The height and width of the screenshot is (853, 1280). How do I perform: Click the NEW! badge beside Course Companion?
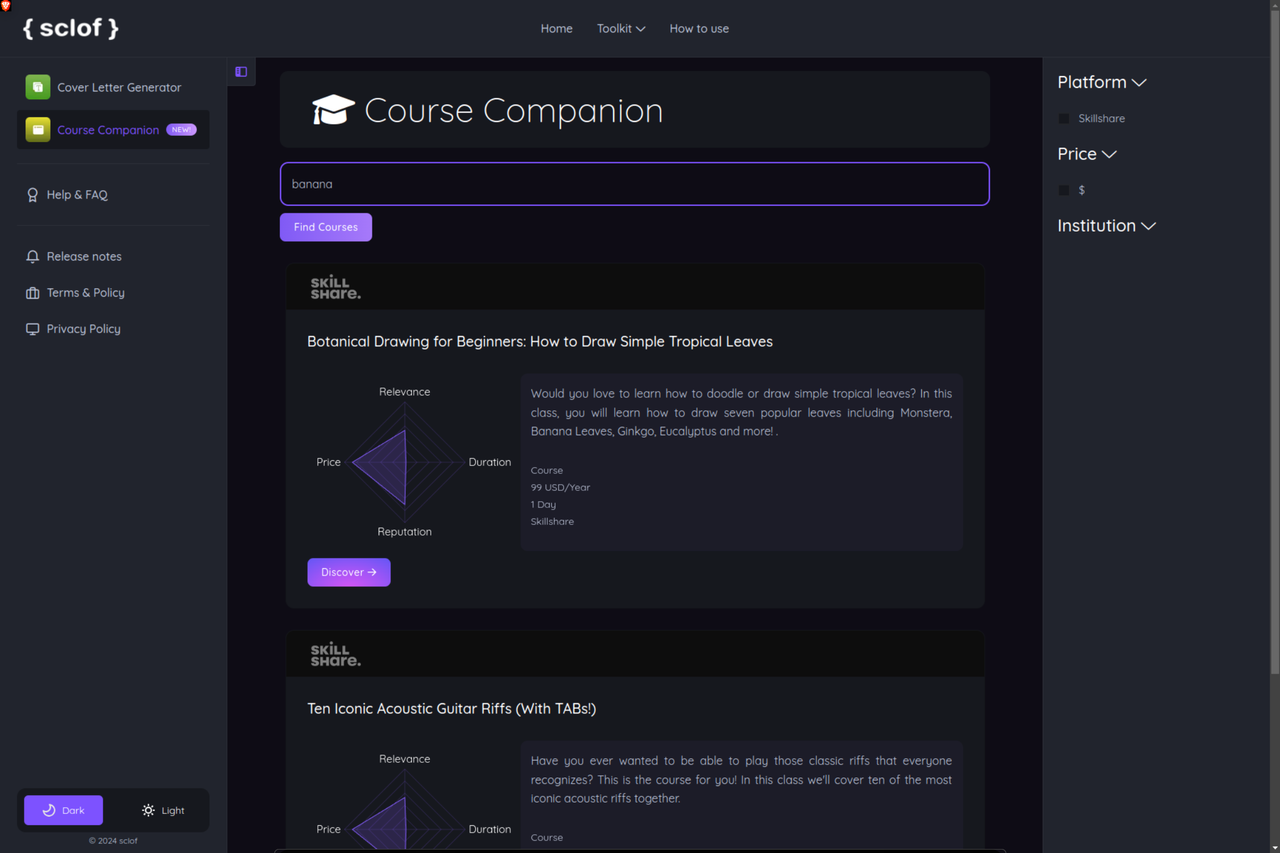(x=181, y=130)
